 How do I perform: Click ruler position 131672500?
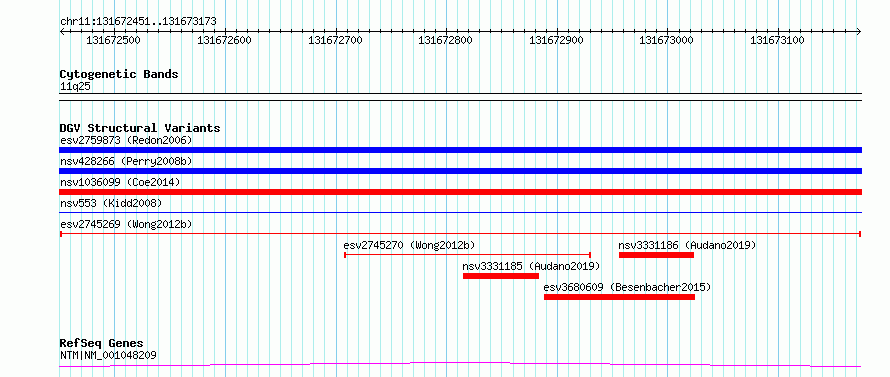114,40
